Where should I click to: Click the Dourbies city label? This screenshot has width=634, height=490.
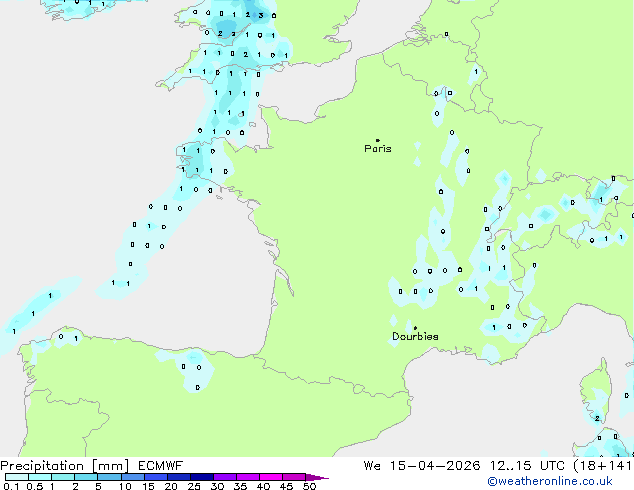point(415,336)
